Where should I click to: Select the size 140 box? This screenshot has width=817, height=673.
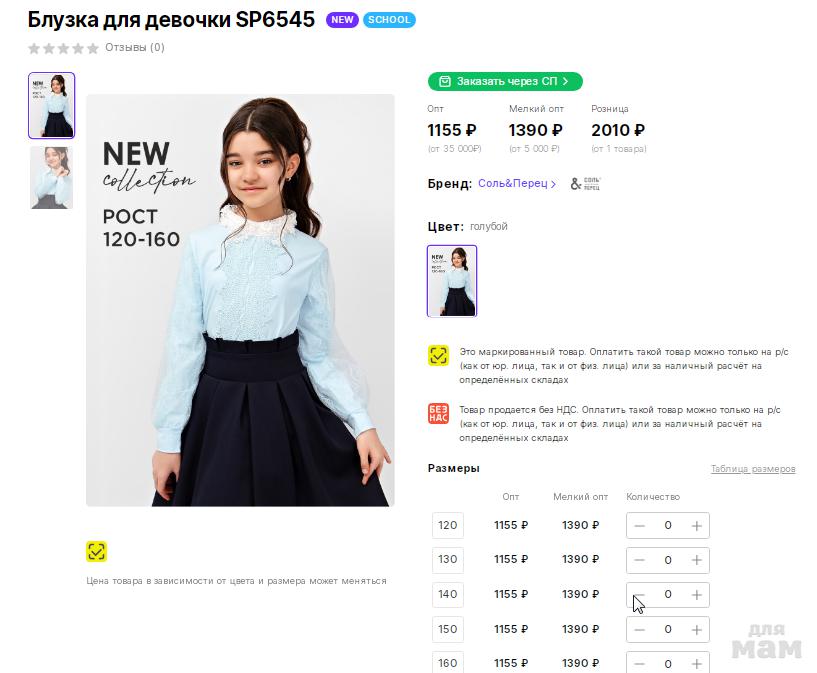click(448, 594)
